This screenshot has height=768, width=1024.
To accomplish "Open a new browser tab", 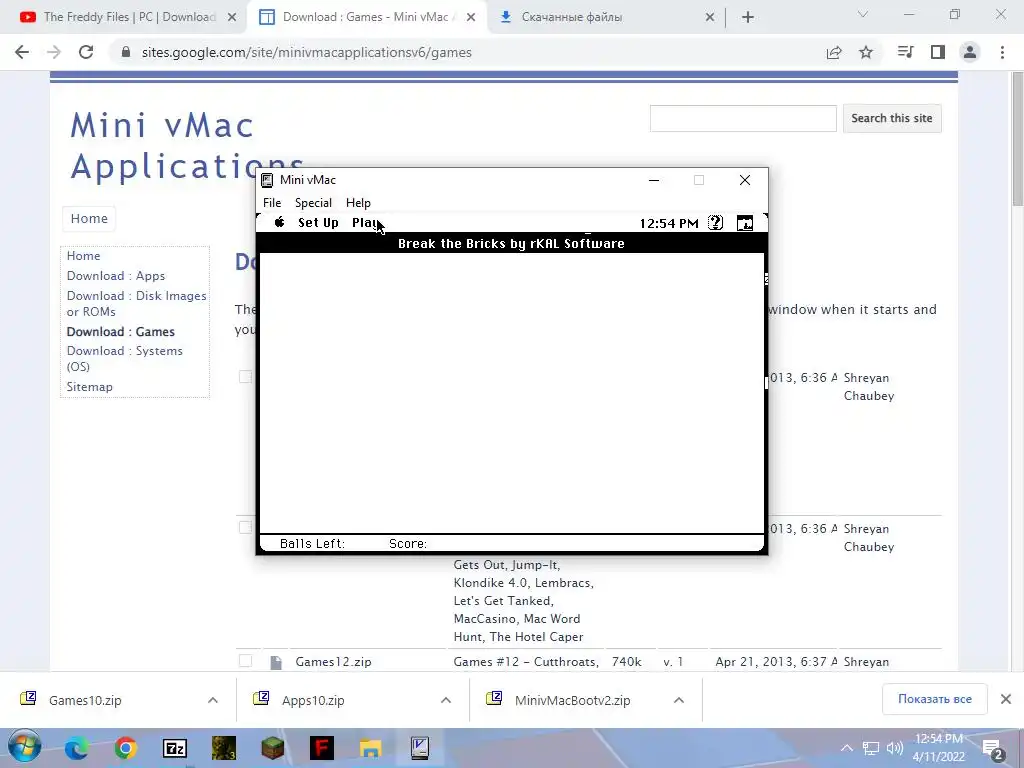I will click(748, 18).
